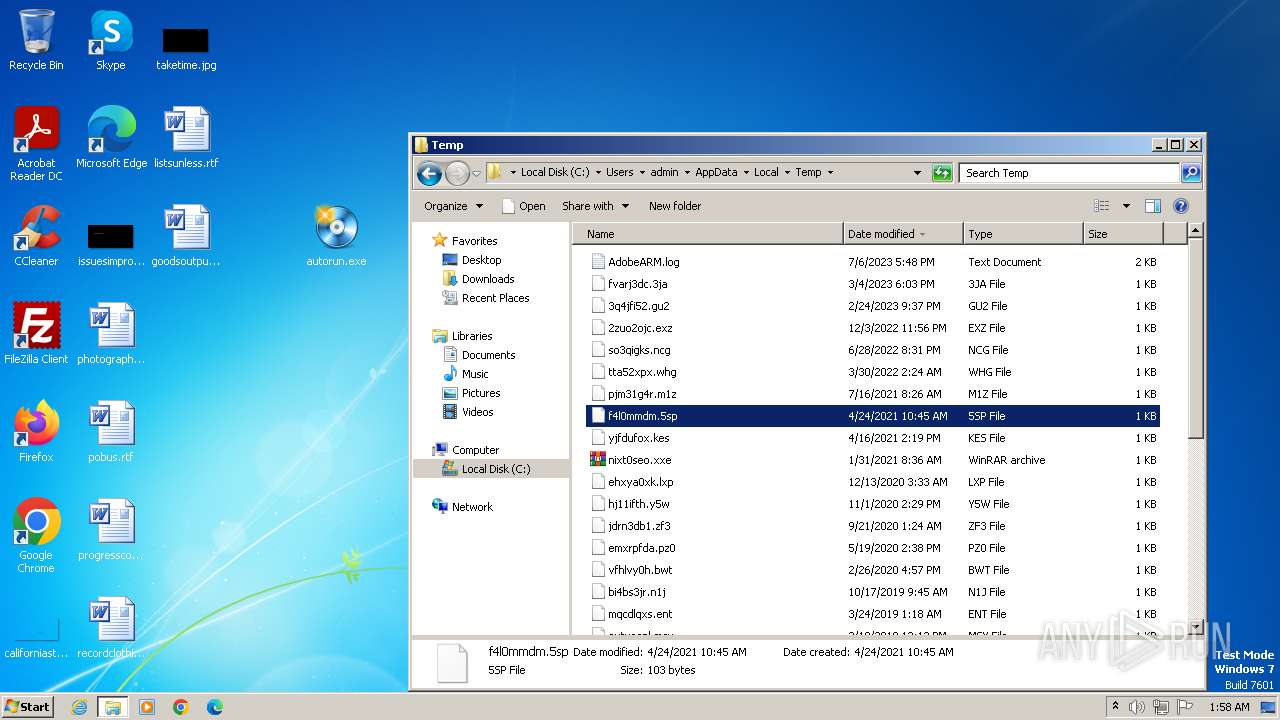The image size is (1280, 720).
Task: Select listsunless.rtf on the desktop
Action: click(x=186, y=138)
